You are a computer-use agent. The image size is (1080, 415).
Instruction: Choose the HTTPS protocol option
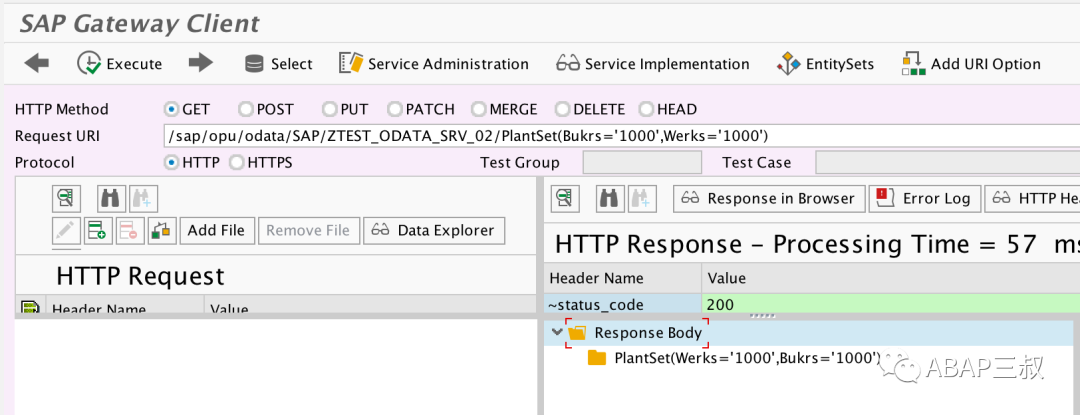click(x=236, y=162)
